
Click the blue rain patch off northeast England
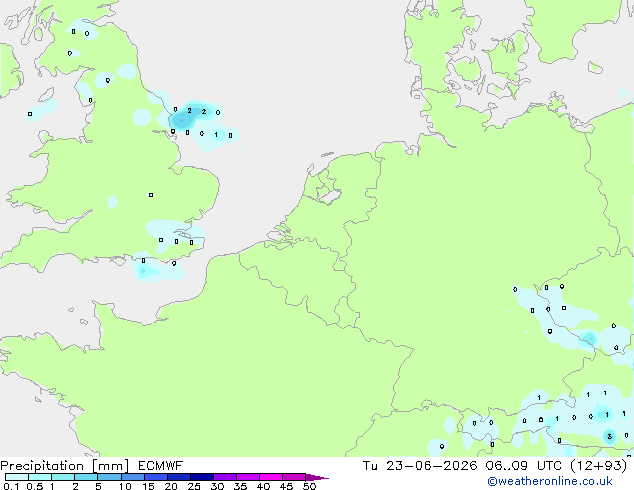tap(183, 118)
